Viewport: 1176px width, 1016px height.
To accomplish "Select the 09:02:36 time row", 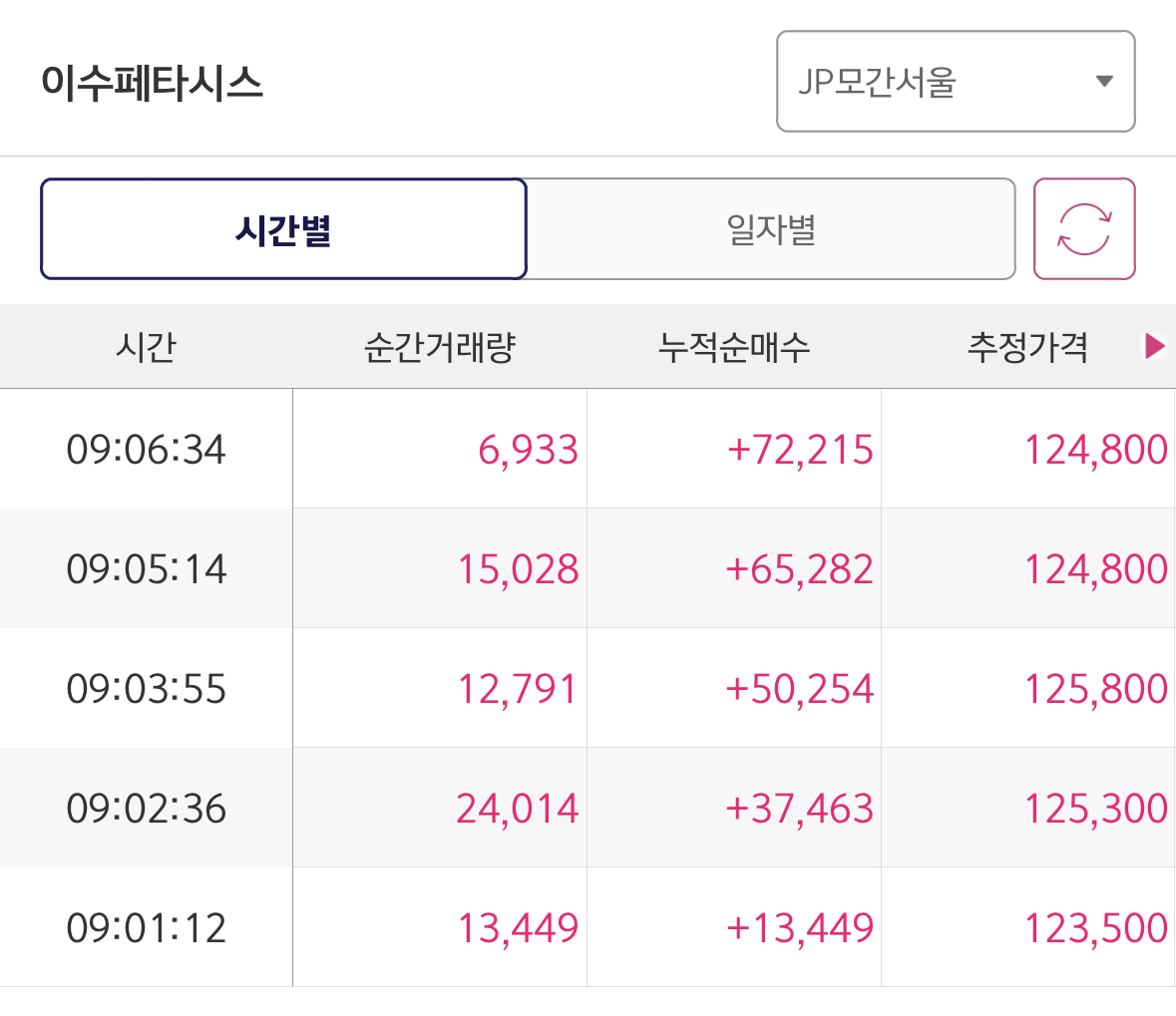I will coord(146,809).
